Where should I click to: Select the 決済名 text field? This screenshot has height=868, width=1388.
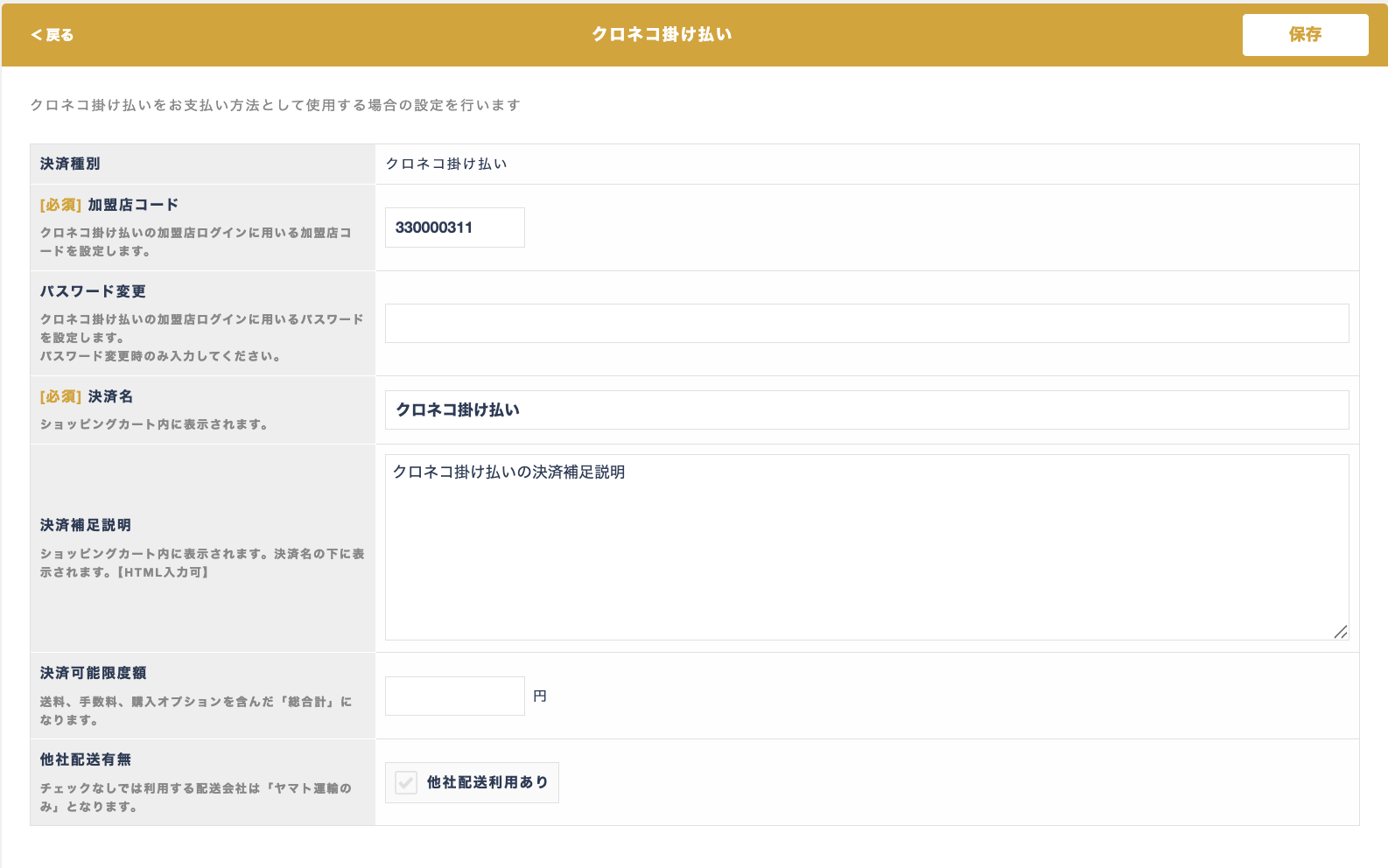coord(866,410)
